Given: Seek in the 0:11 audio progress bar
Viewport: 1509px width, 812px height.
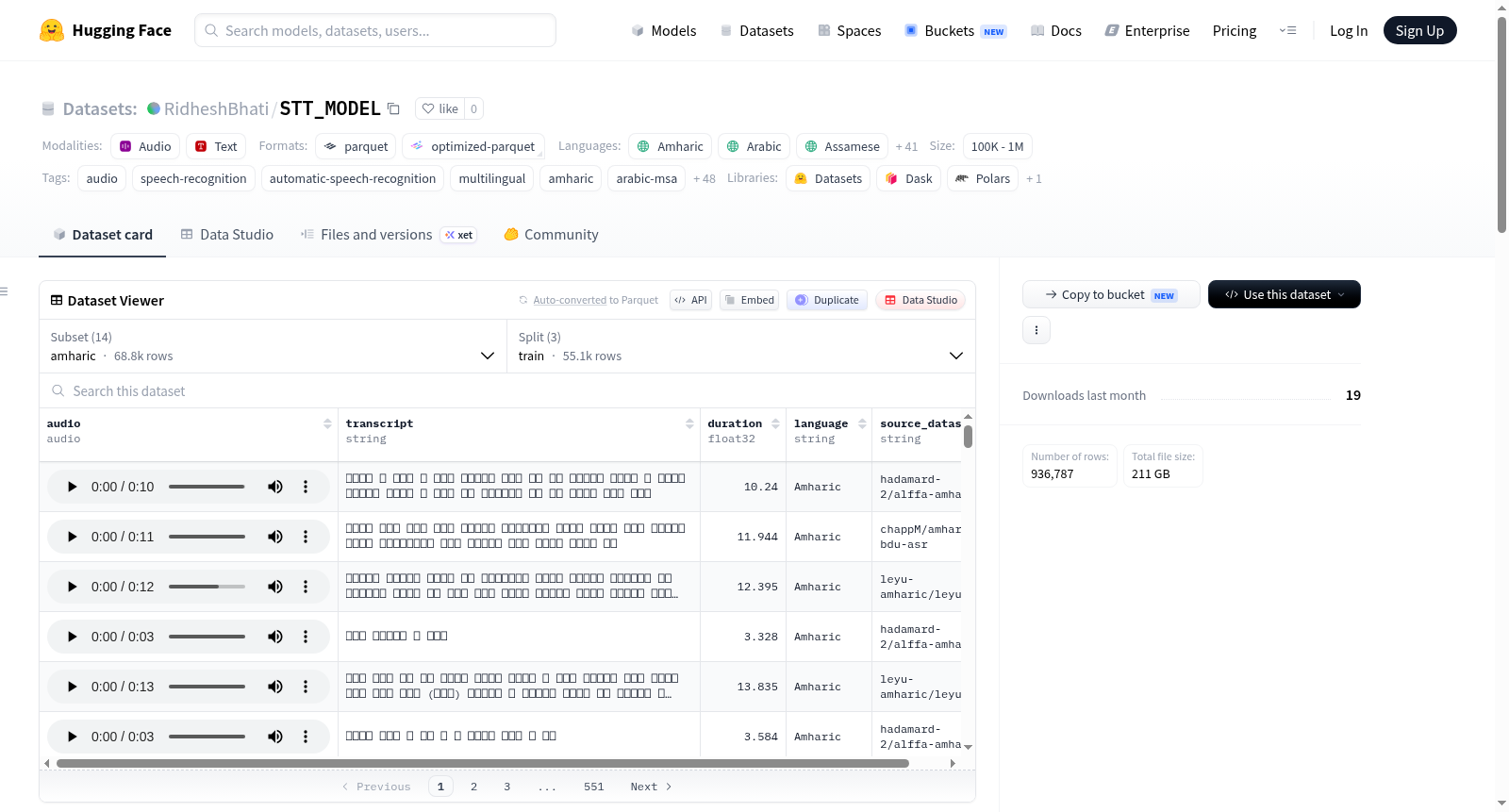Looking at the screenshot, I should (207, 537).
